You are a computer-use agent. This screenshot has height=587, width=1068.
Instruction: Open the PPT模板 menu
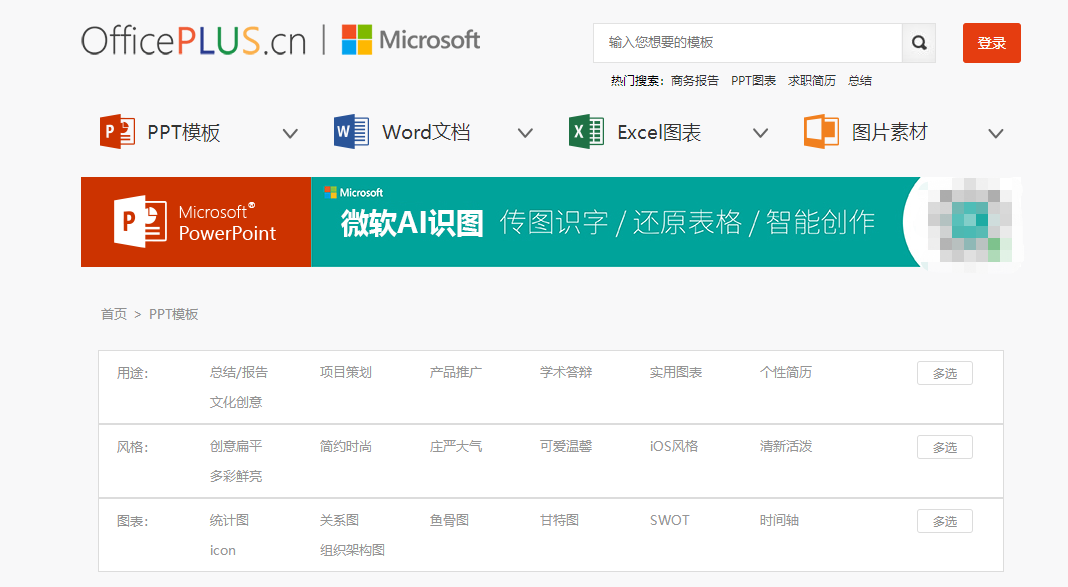[184, 132]
